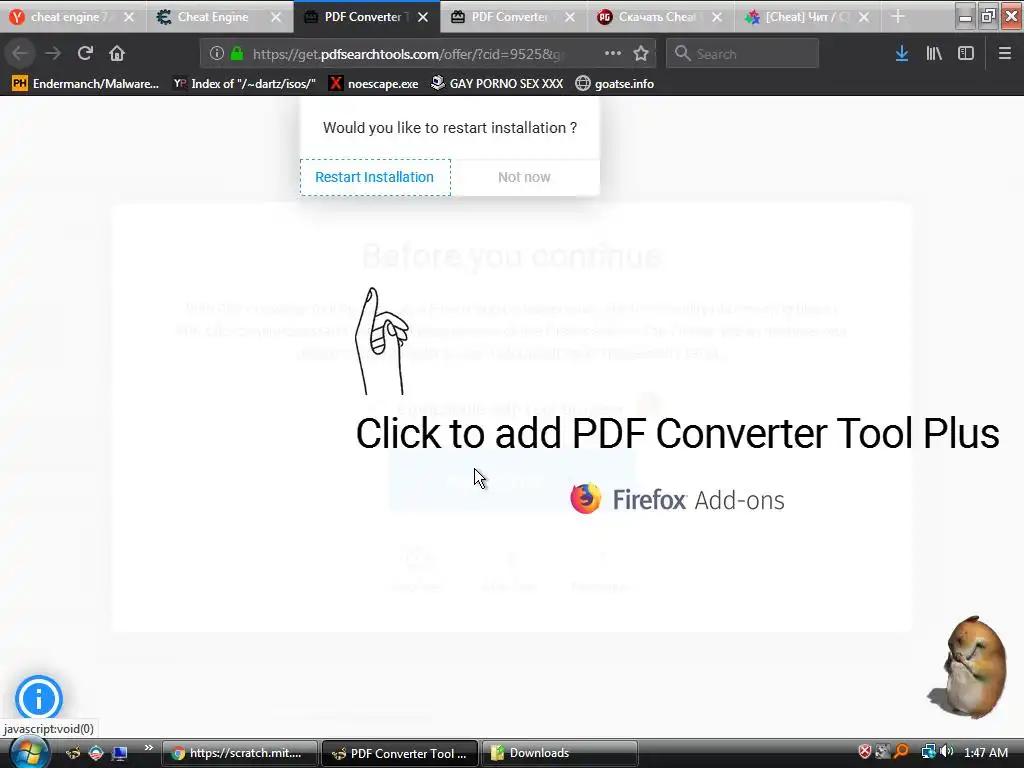Restore down the Firefox window
The width and height of the screenshot is (1024, 768).
tap(988, 16)
